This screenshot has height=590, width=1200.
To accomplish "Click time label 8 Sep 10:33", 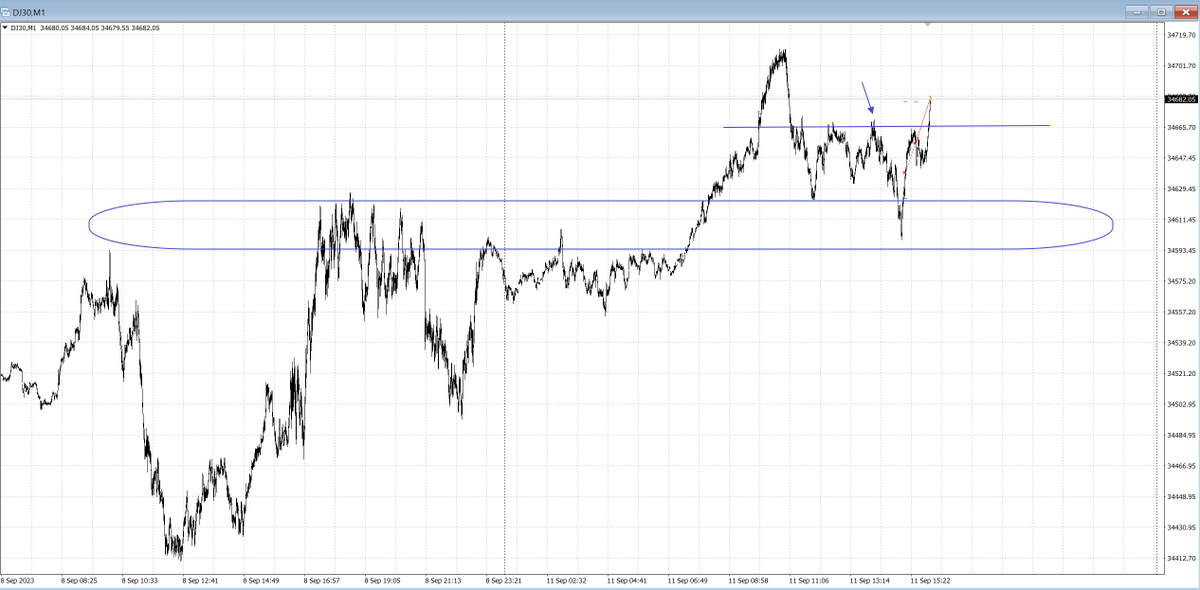I will click(x=140, y=579).
